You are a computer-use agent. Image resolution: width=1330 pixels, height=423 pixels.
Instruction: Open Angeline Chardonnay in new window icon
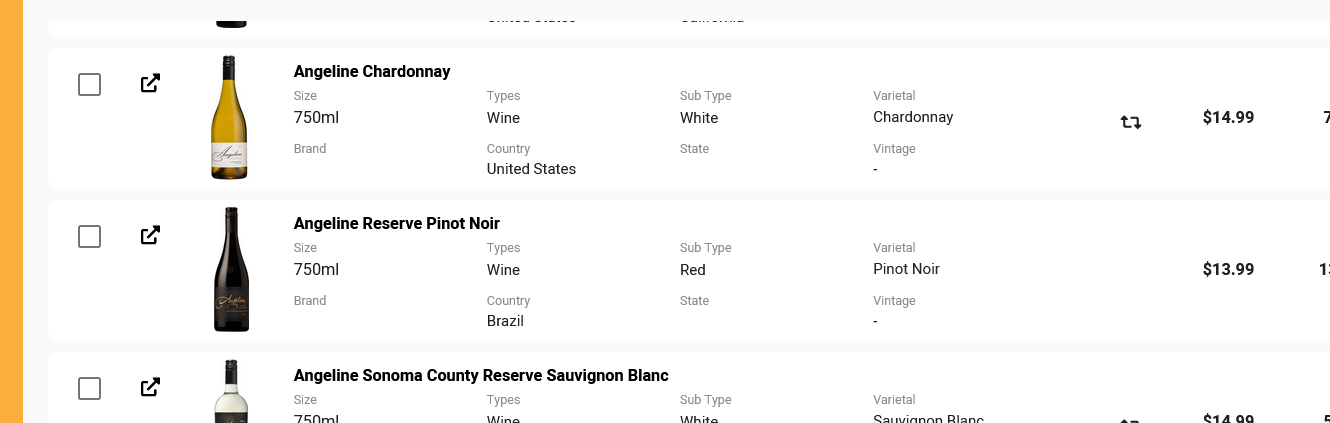[150, 84]
